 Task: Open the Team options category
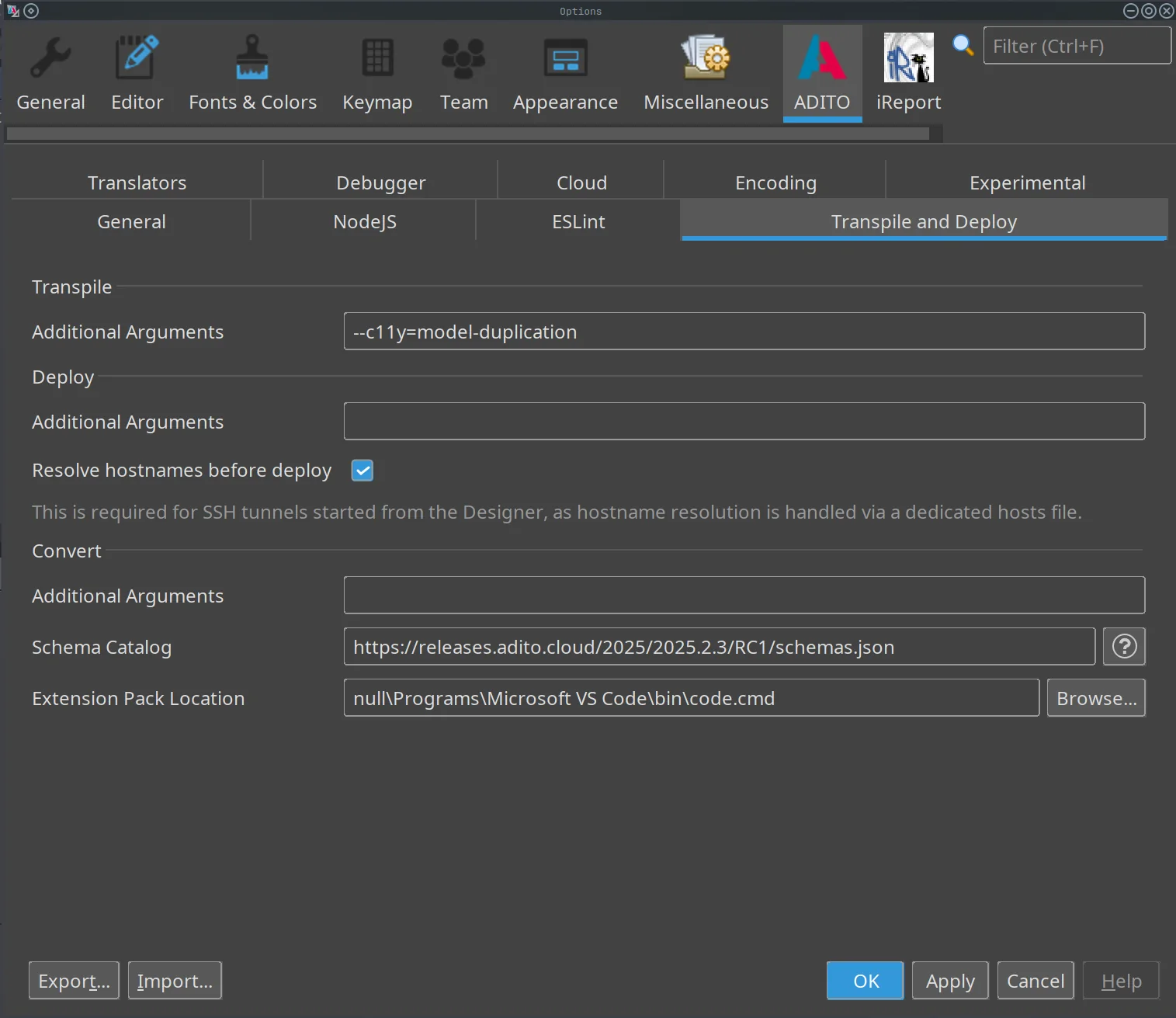tap(463, 74)
